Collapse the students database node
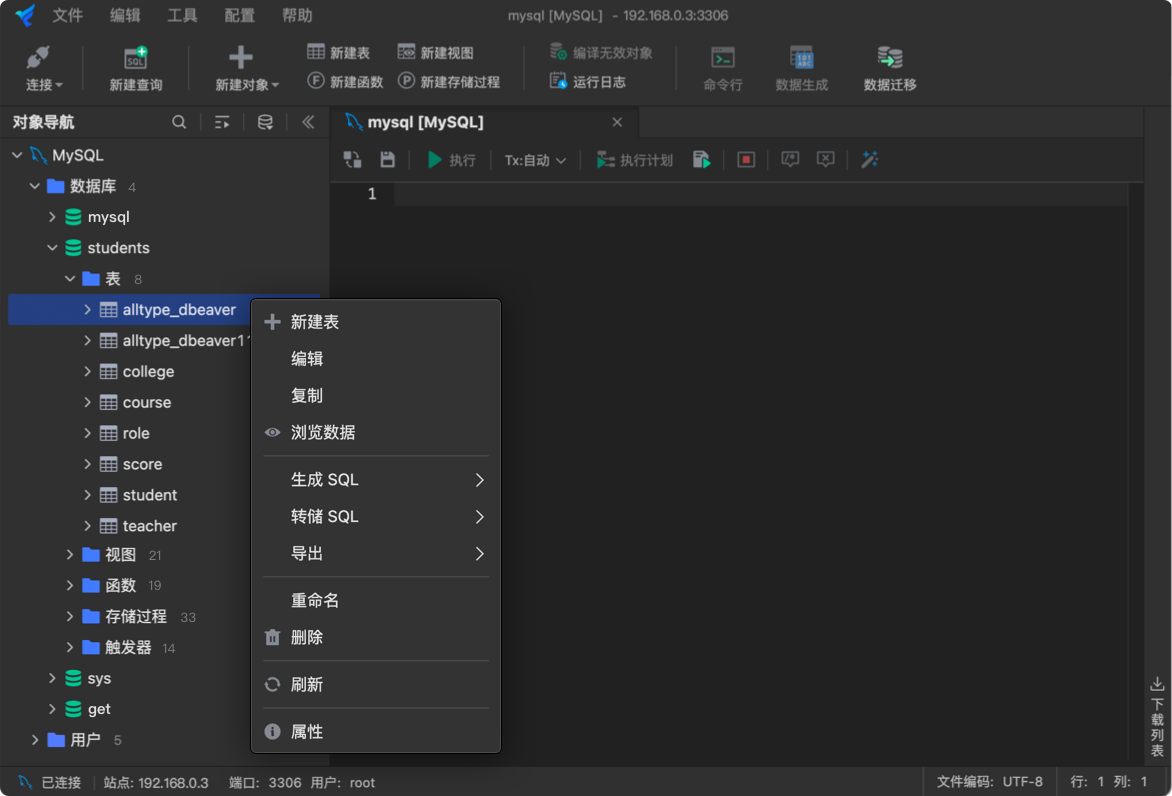Viewport: 1172px width, 796px height. pos(52,247)
